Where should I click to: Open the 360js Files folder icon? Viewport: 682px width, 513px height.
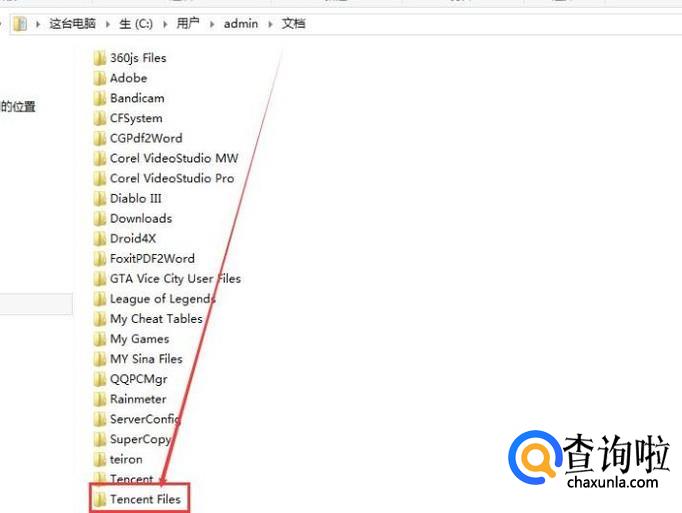coord(100,58)
